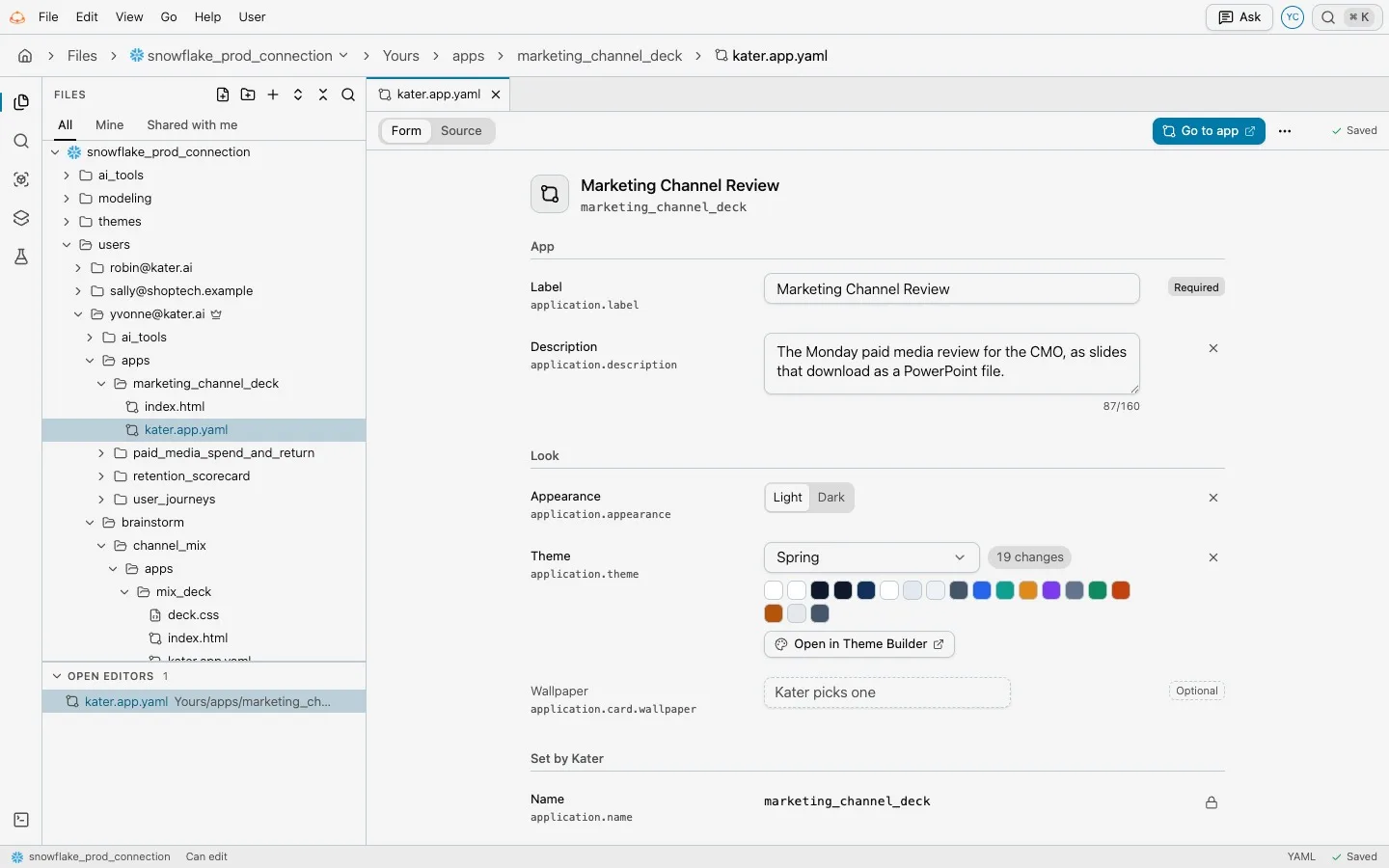Open the Edit menu

point(87,17)
